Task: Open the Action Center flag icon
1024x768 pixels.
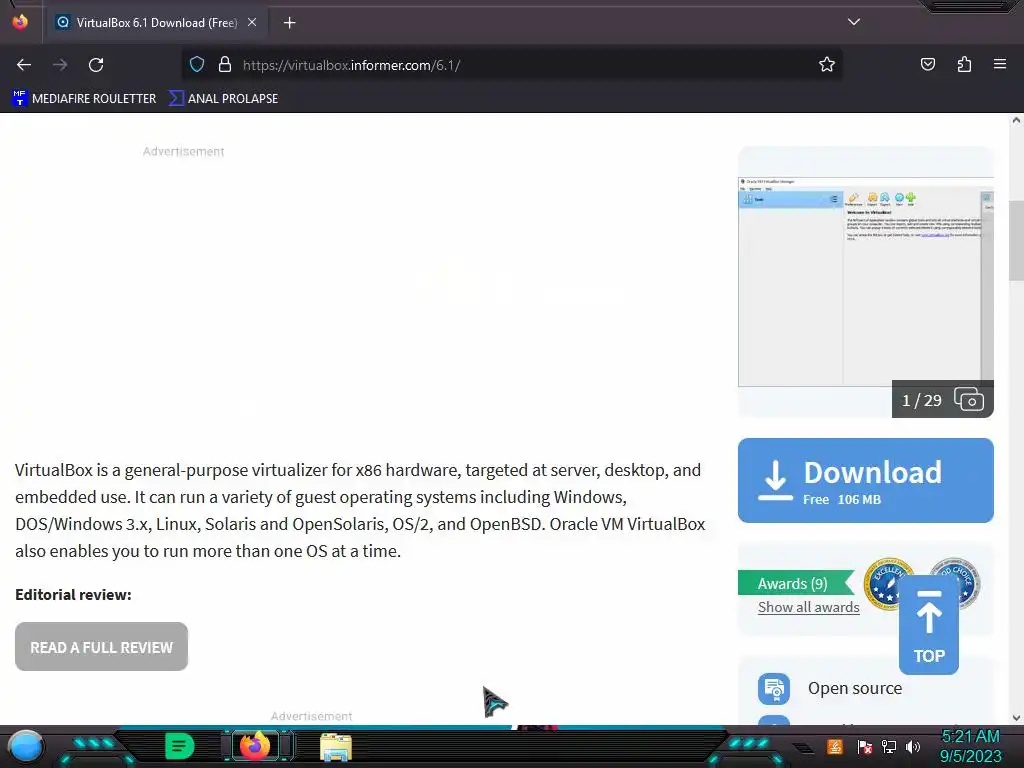Action: [864, 746]
